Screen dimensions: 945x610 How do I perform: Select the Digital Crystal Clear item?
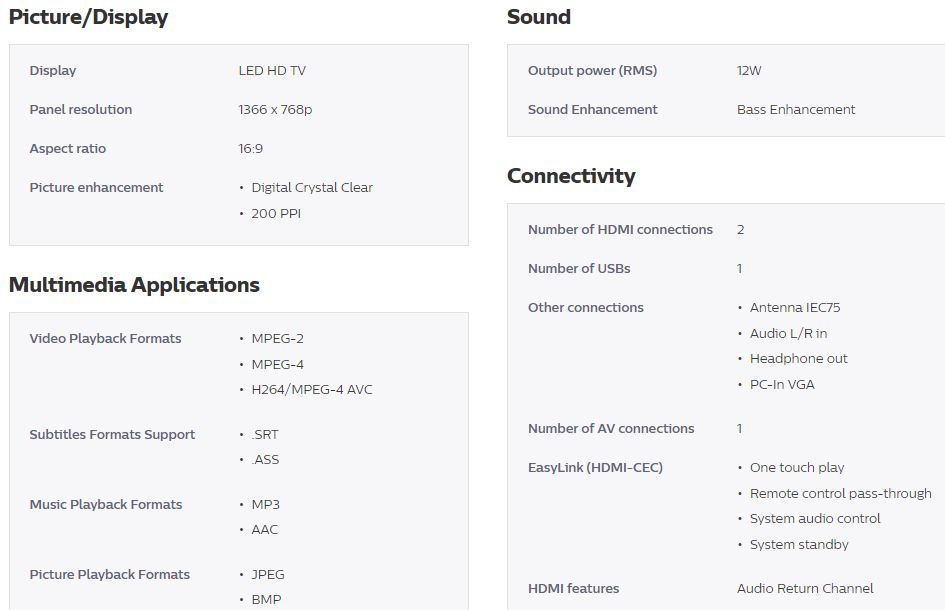(312, 188)
